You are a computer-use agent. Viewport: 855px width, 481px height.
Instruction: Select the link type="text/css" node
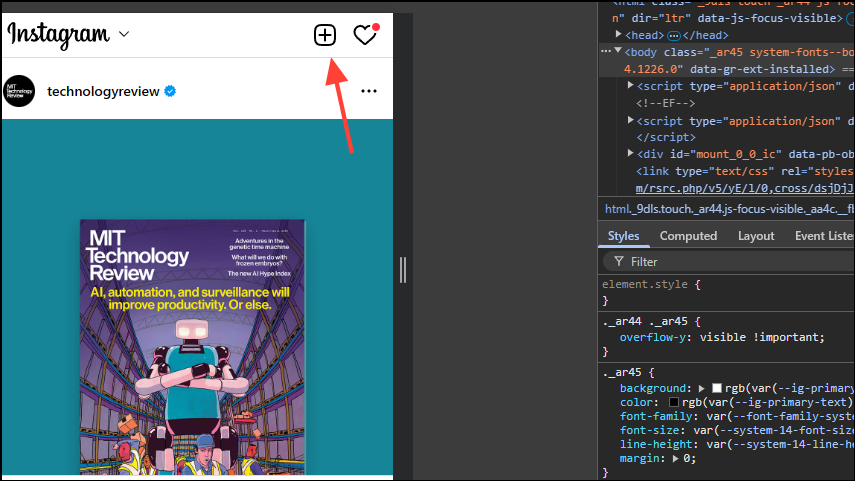coord(745,171)
